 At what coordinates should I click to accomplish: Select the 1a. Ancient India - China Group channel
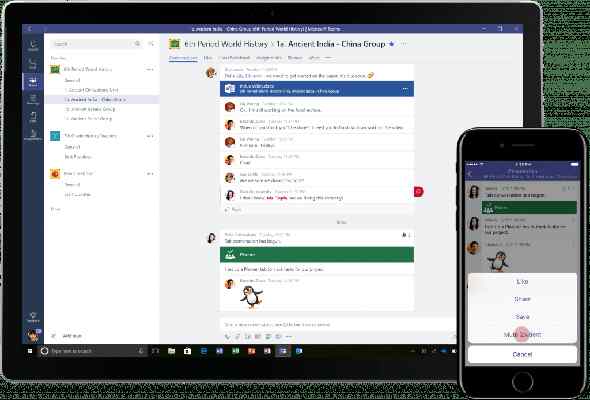coord(102,99)
